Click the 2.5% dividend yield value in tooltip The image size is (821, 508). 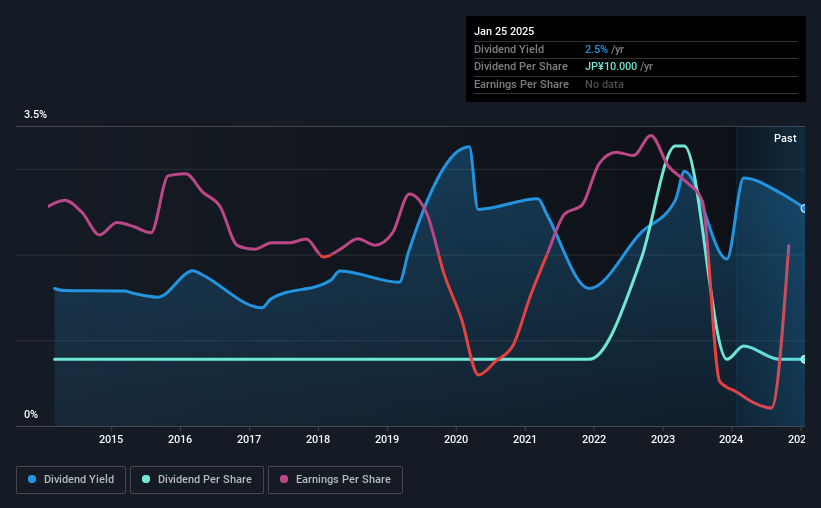tap(596, 49)
